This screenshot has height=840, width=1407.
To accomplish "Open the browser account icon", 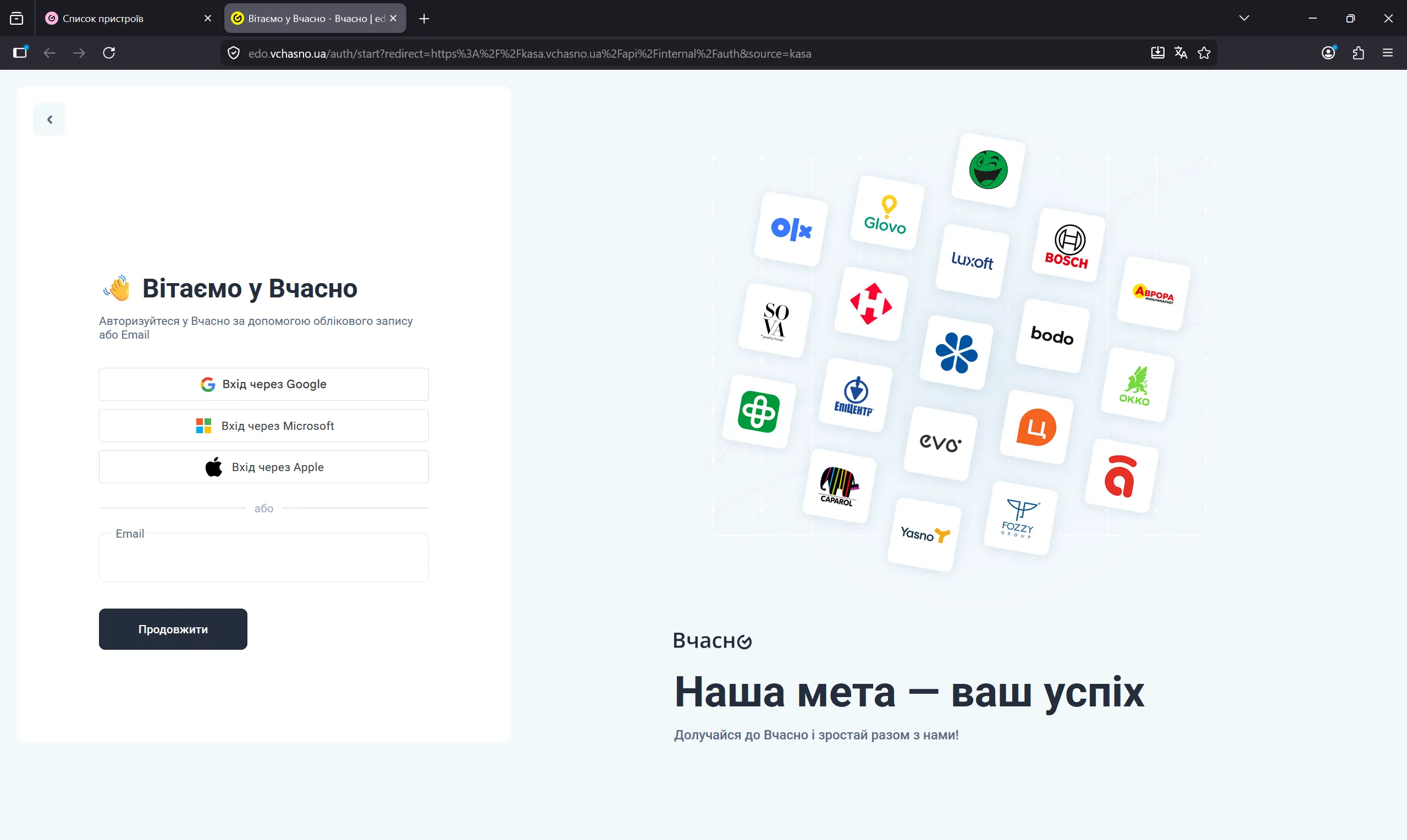I will (x=1328, y=53).
